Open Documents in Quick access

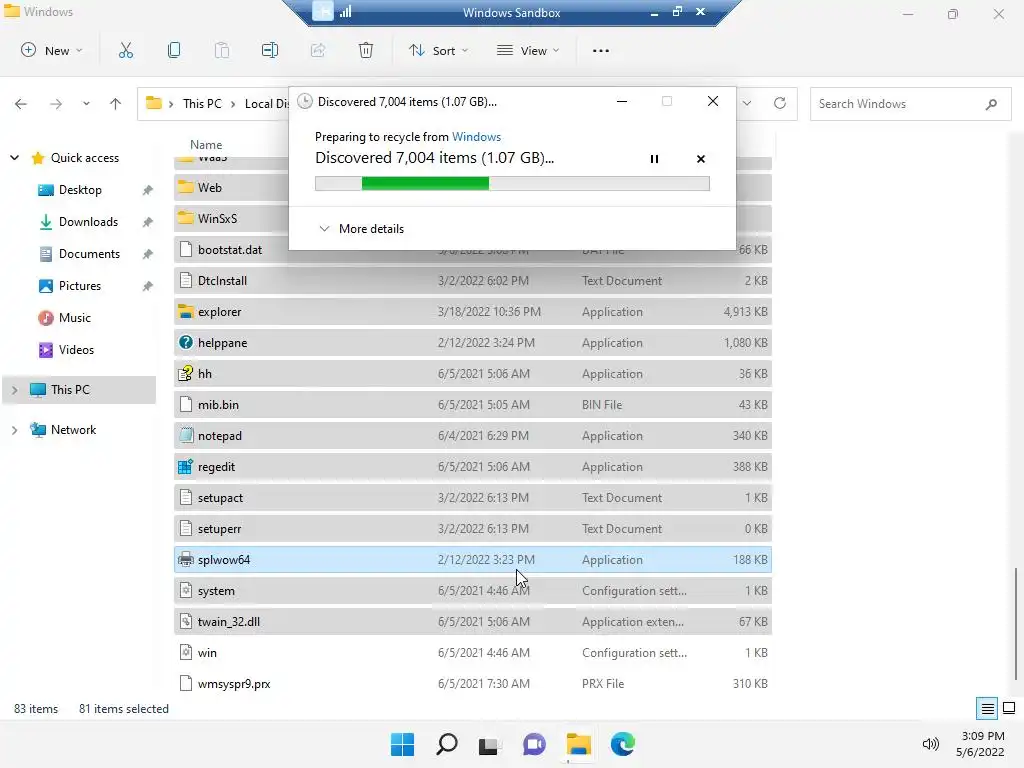click(89, 253)
